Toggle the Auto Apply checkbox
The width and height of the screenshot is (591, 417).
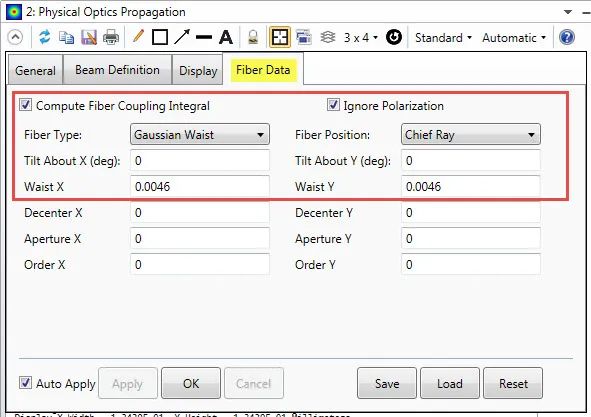[x=25, y=383]
